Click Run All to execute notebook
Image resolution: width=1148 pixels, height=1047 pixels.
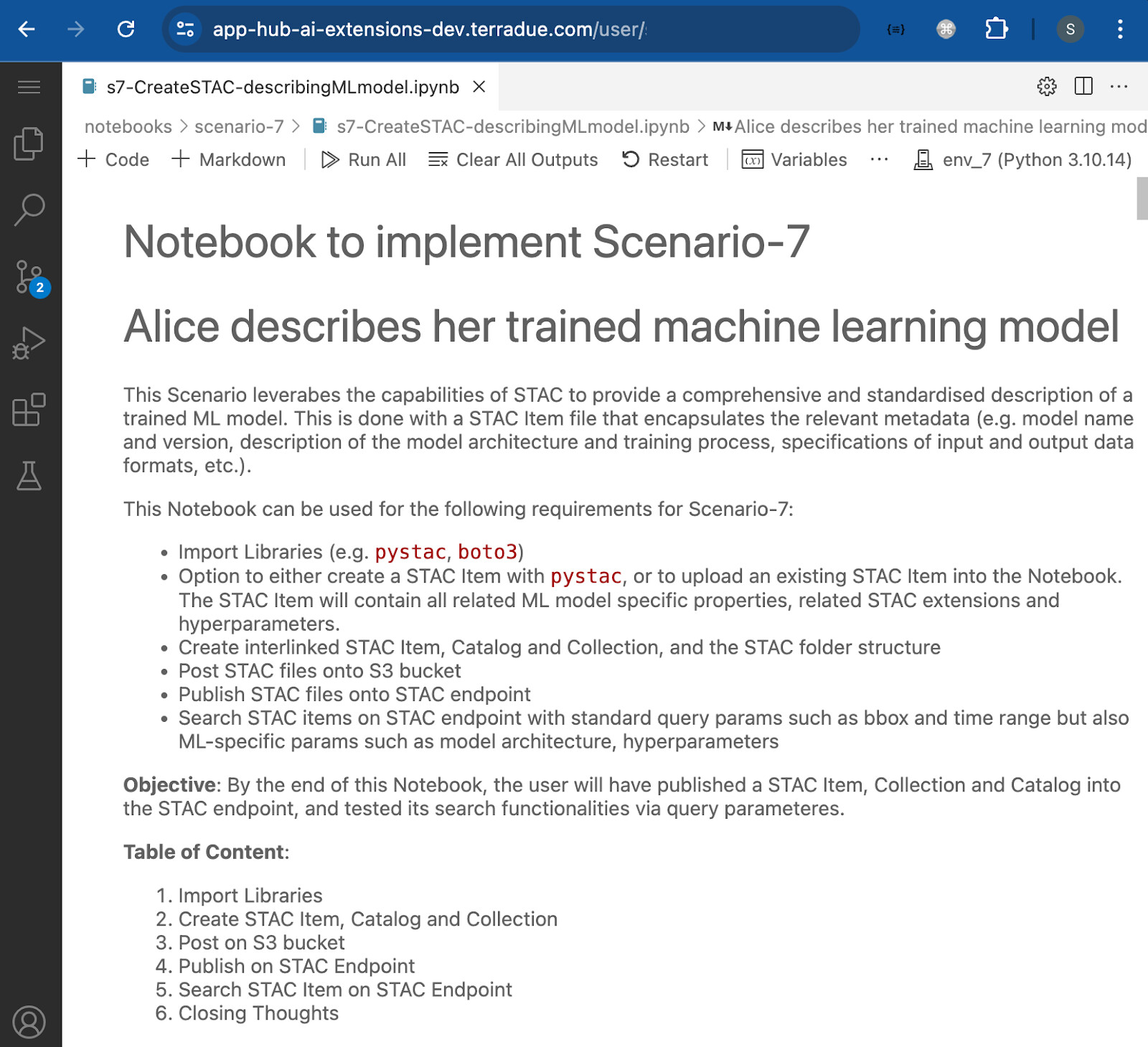(364, 159)
